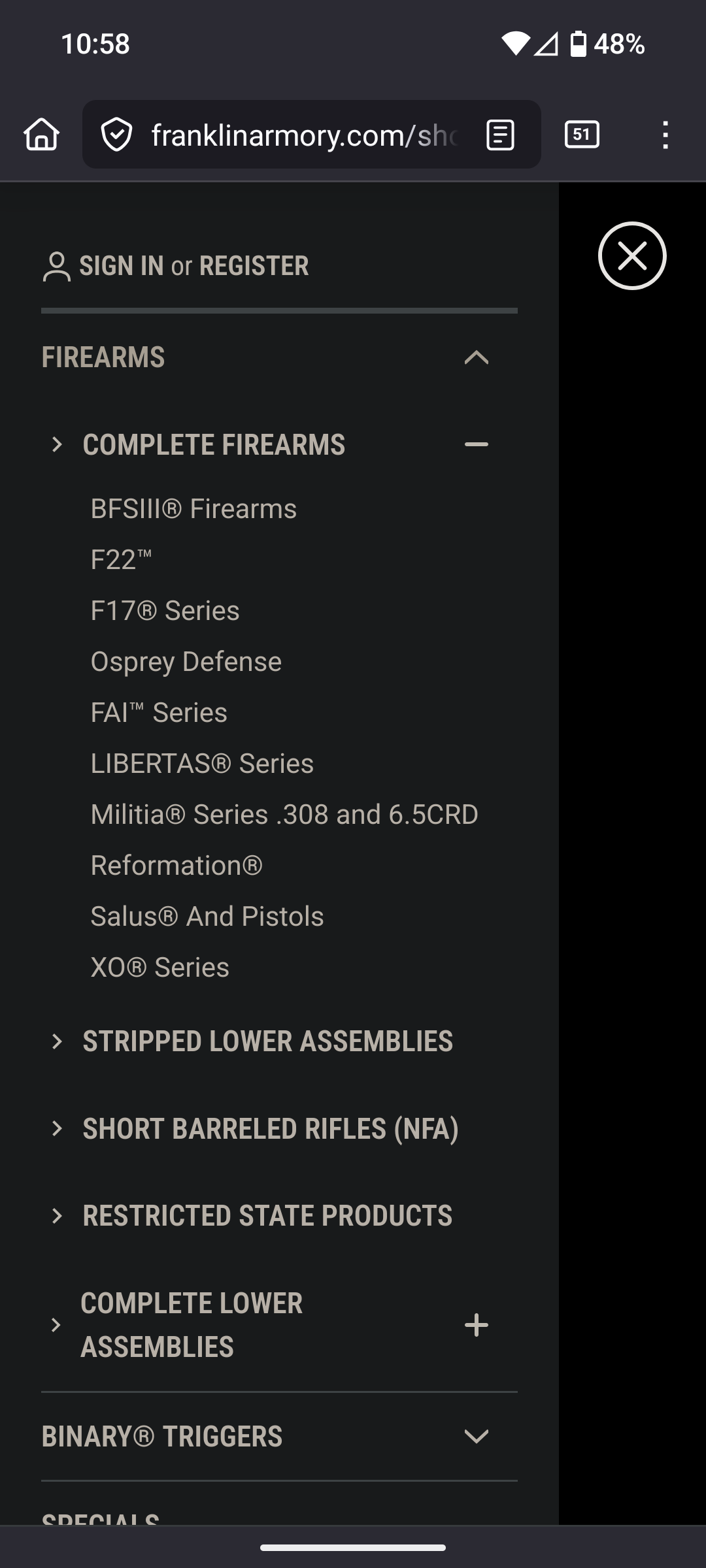The height and width of the screenshot is (1568, 706).
Task: Expand Complete Lower Assemblies plus icon
Action: (x=476, y=1325)
